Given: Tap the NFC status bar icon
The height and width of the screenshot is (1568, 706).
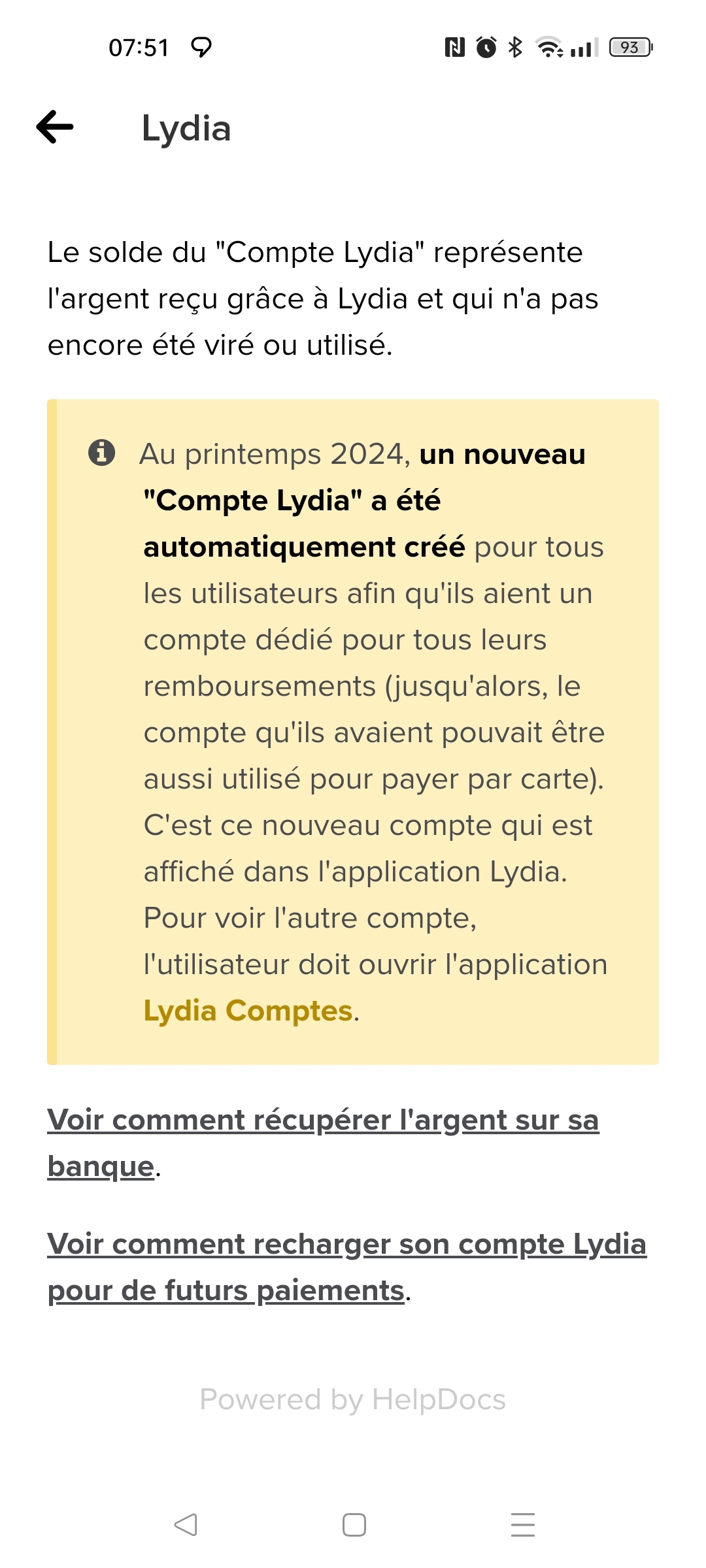Looking at the screenshot, I should (454, 47).
